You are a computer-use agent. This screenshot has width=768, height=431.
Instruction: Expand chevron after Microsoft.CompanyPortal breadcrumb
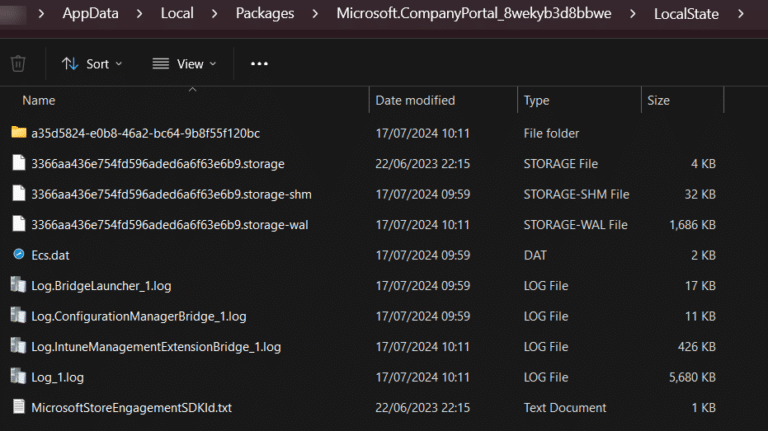[x=633, y=14]
